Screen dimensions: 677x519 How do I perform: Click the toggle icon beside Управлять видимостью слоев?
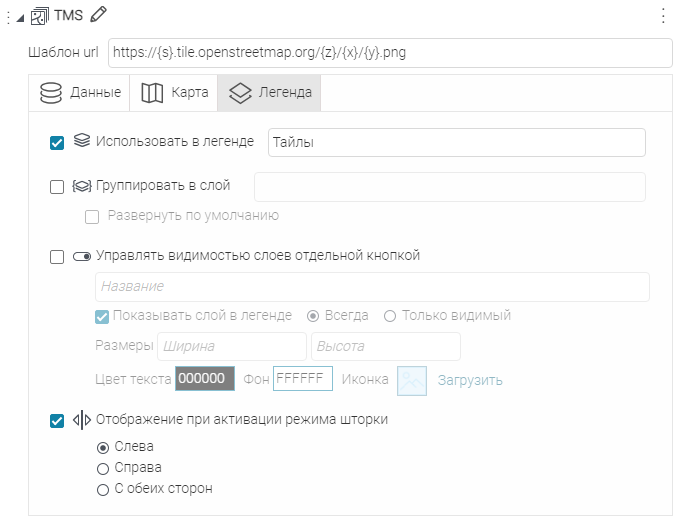click(x=82, y=256)
